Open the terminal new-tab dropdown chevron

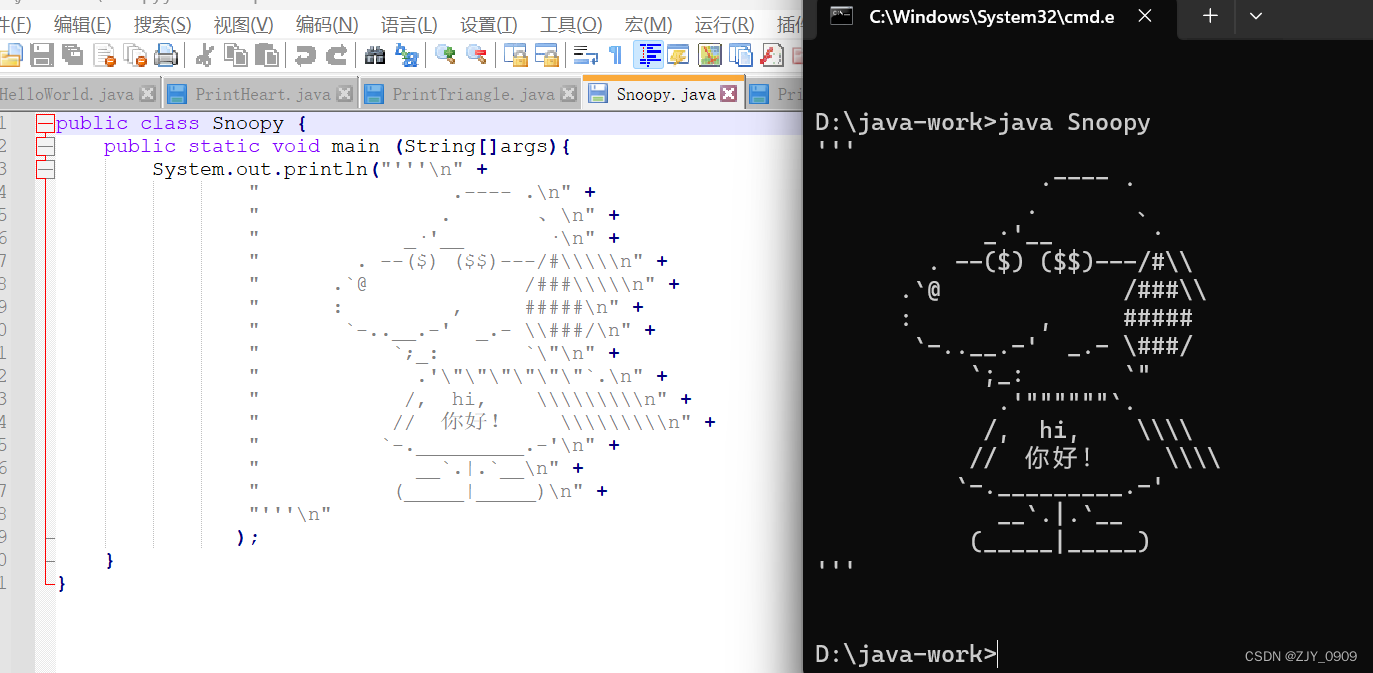tap(1256, 16)
